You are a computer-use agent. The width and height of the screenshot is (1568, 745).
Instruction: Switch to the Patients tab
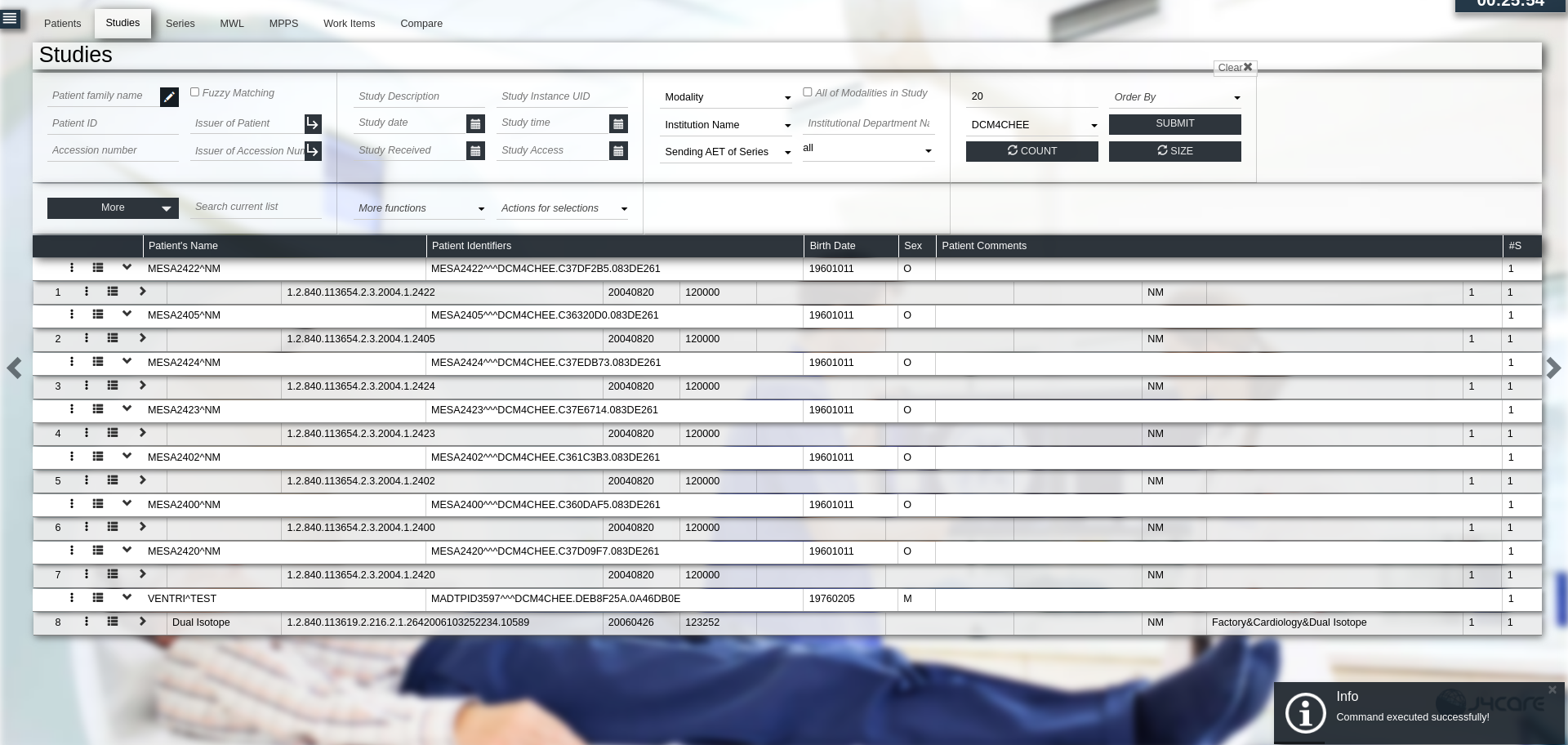point(62,24)
